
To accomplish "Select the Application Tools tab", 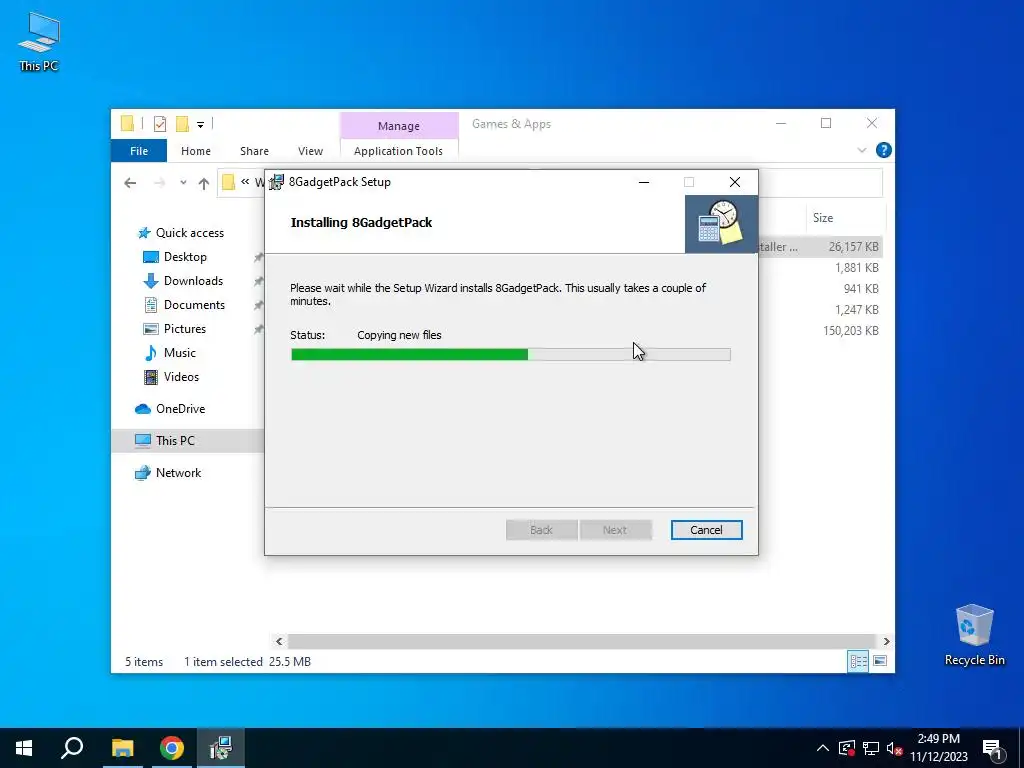I will pos(398,151).
